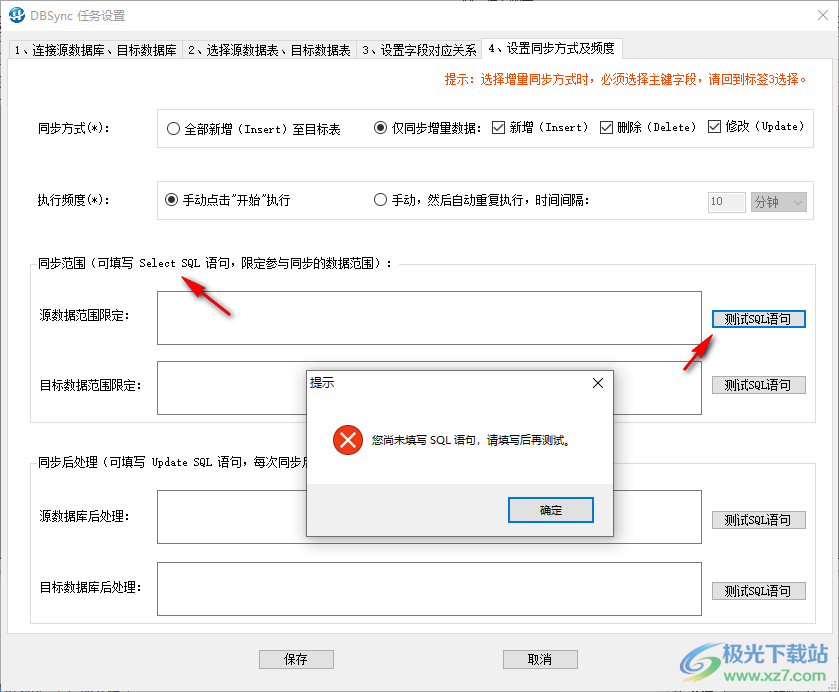
Task: Toggle the 修改 (Update) checkbox
Action: [x=756, y=127]
